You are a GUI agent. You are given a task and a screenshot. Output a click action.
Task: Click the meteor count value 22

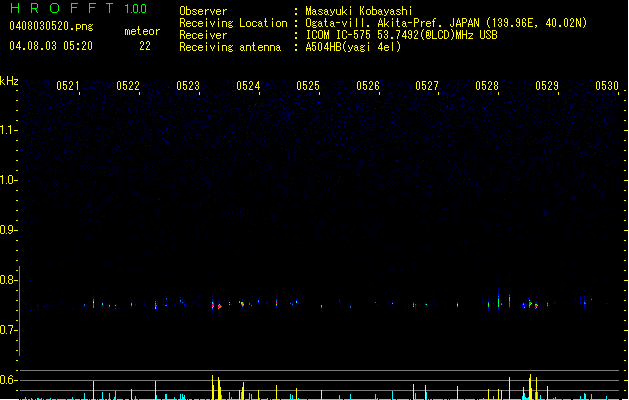tap(145, 46)
